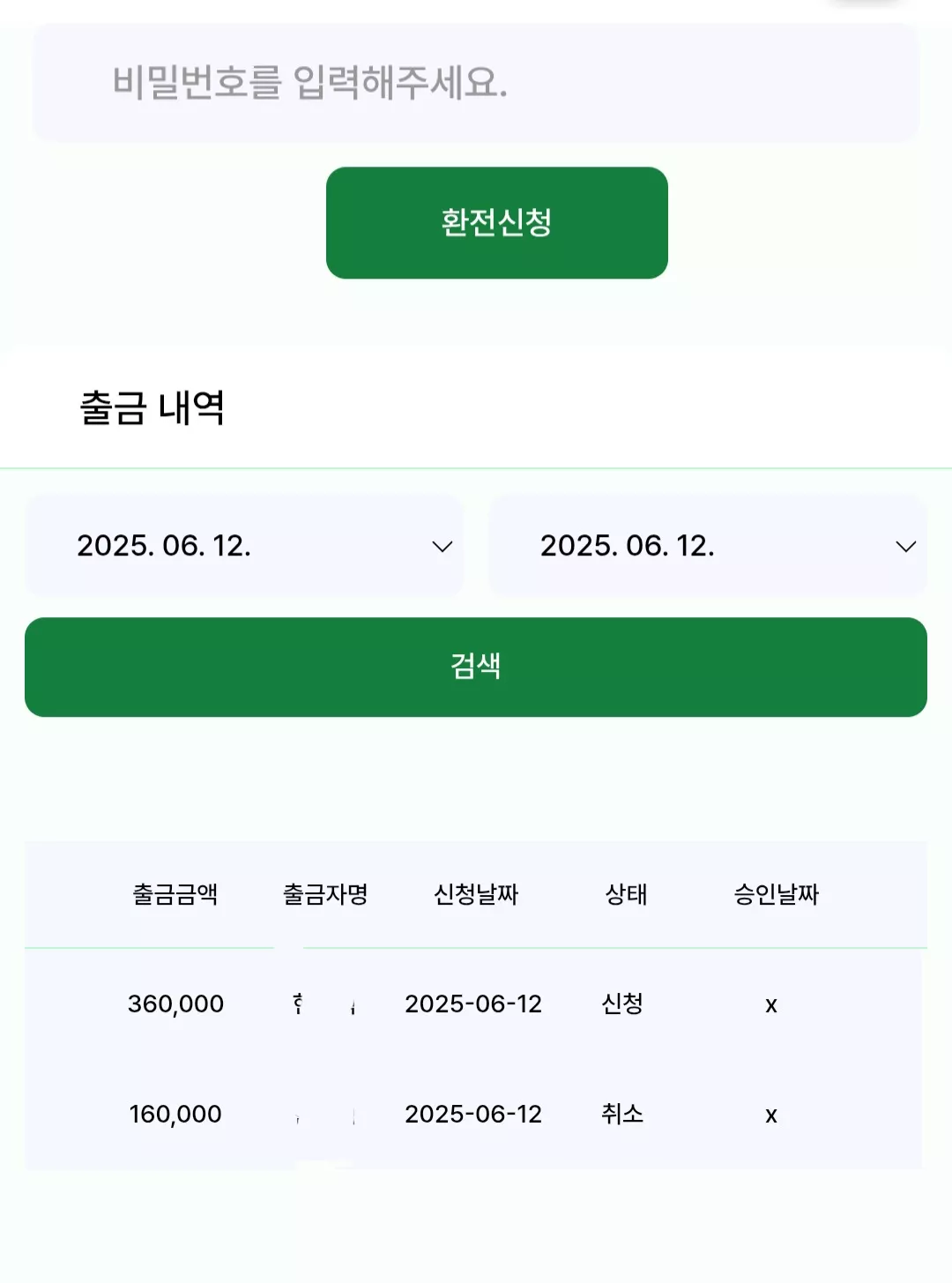Screen dimensions: 952x1283
Task: Click the 160,000 withdrawal amount
Action: click(x=175, y=1115)
